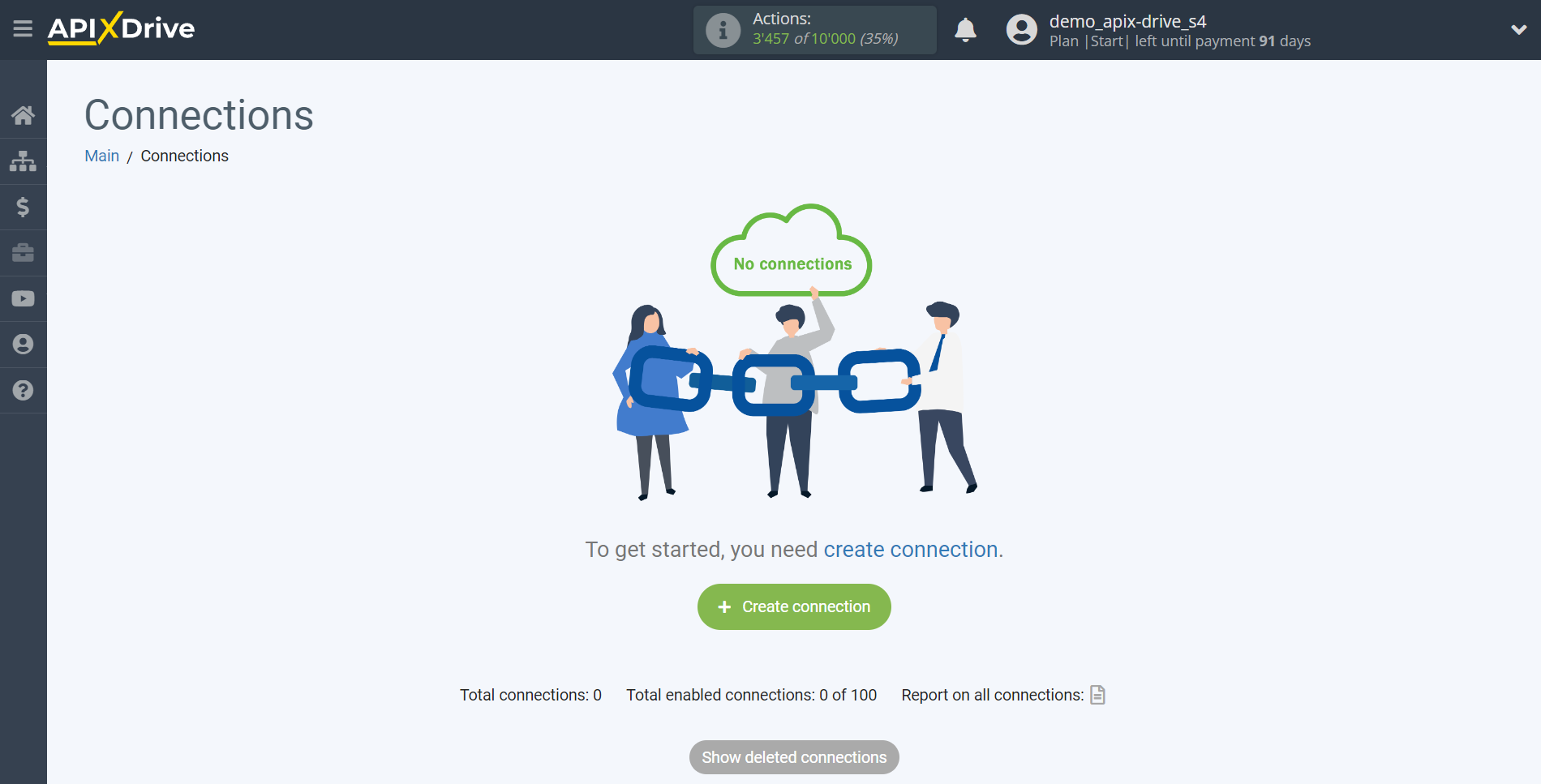Click the demo_apix-drive_s4 username
The image size is (1541, 784).
[x=1127, y=21]
